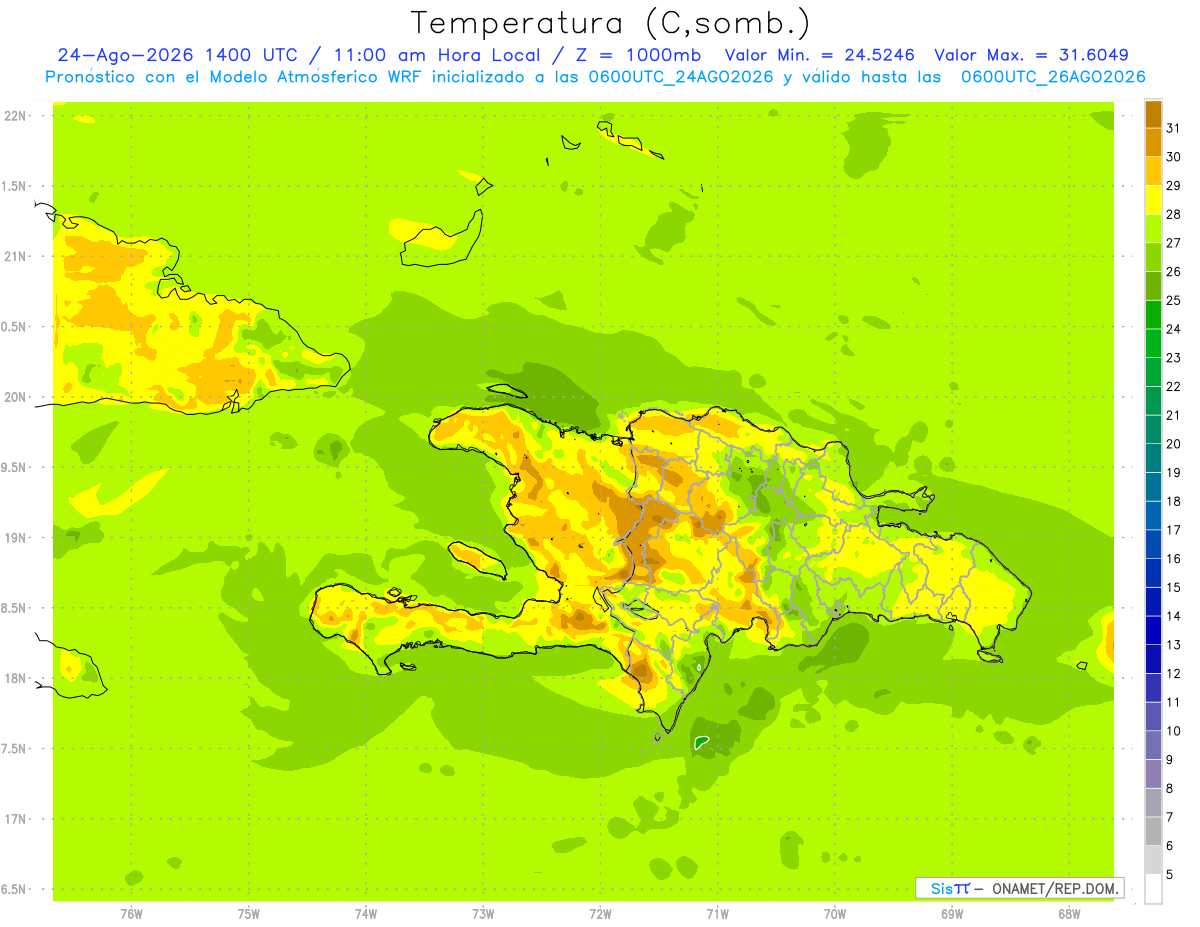
Task: Click the "20N" latitude label
Action: click(x=14, y=397)
